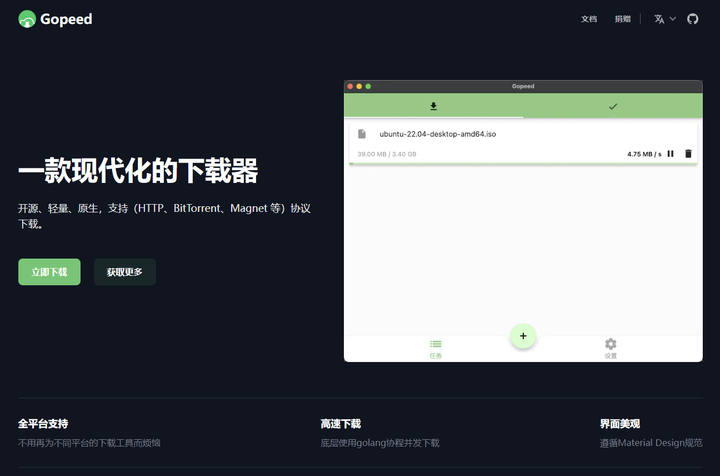Pause the ubuntu iso download
720x476 pixels.
670,154
